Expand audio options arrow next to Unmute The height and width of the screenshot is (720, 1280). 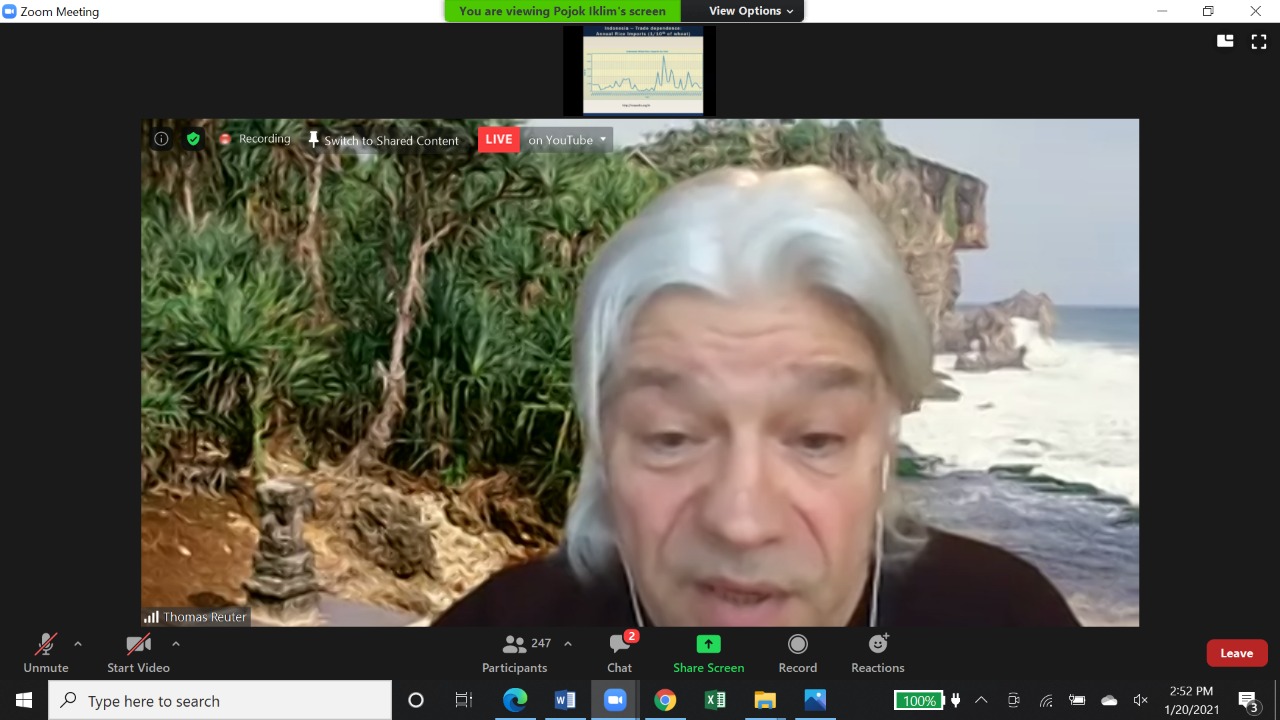pyautogui.click(x=78, y=644)
